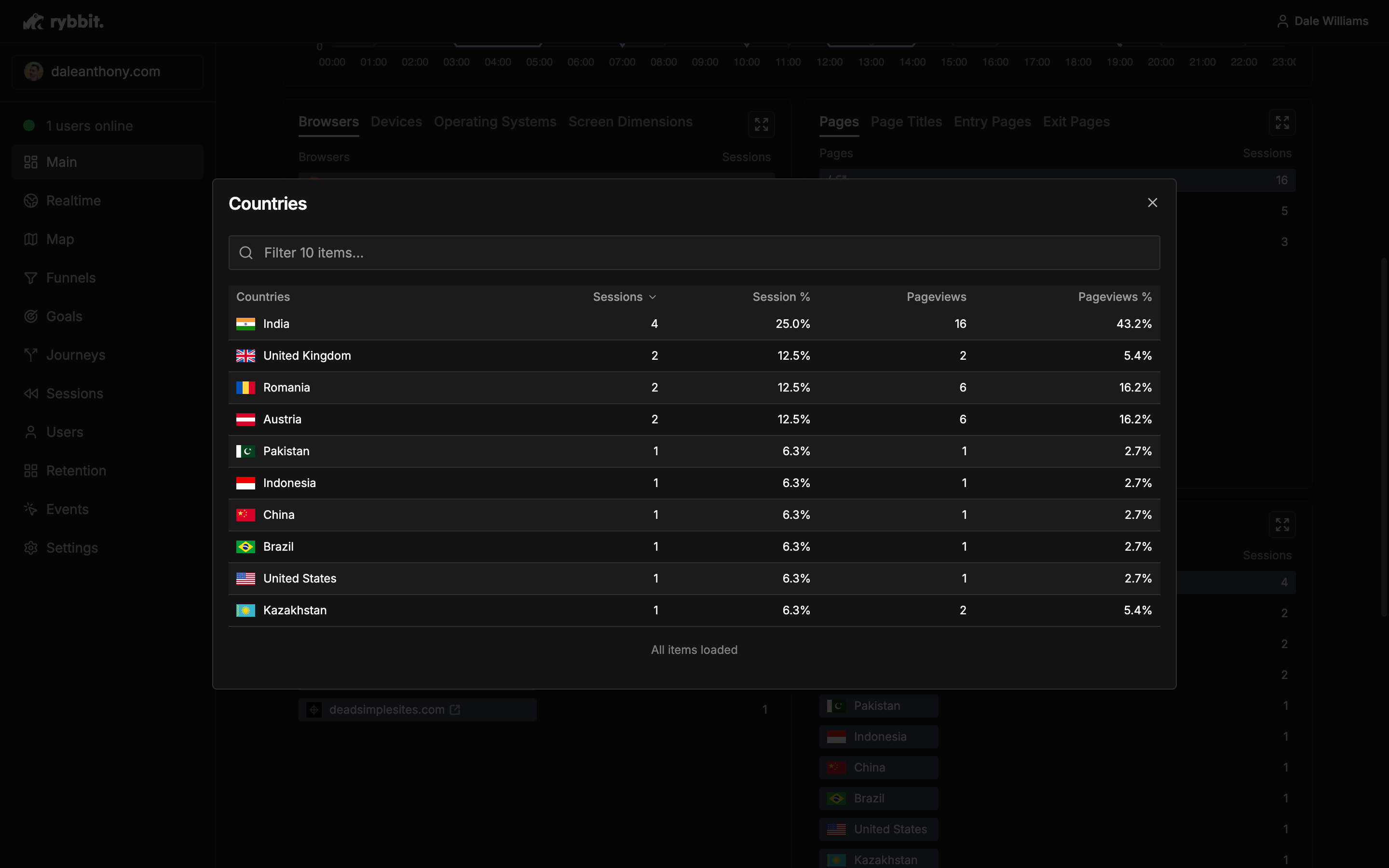This screenshot has width=1389, height=868.
Task: Click the Pakistan flag icon in table
Action: click(245, 451)
